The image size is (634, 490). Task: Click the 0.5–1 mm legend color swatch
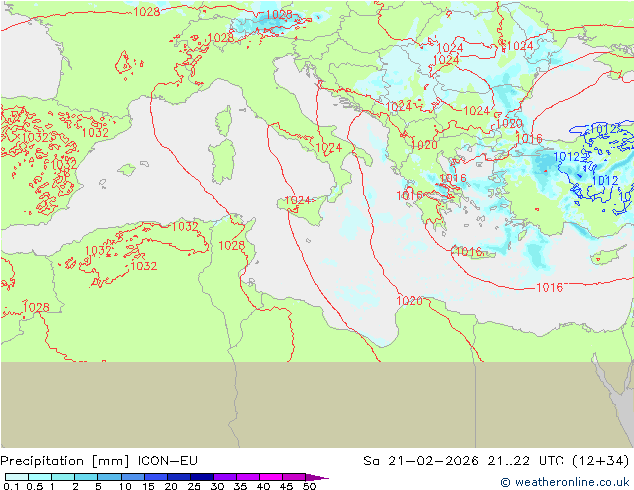click(x=40, y=477)
